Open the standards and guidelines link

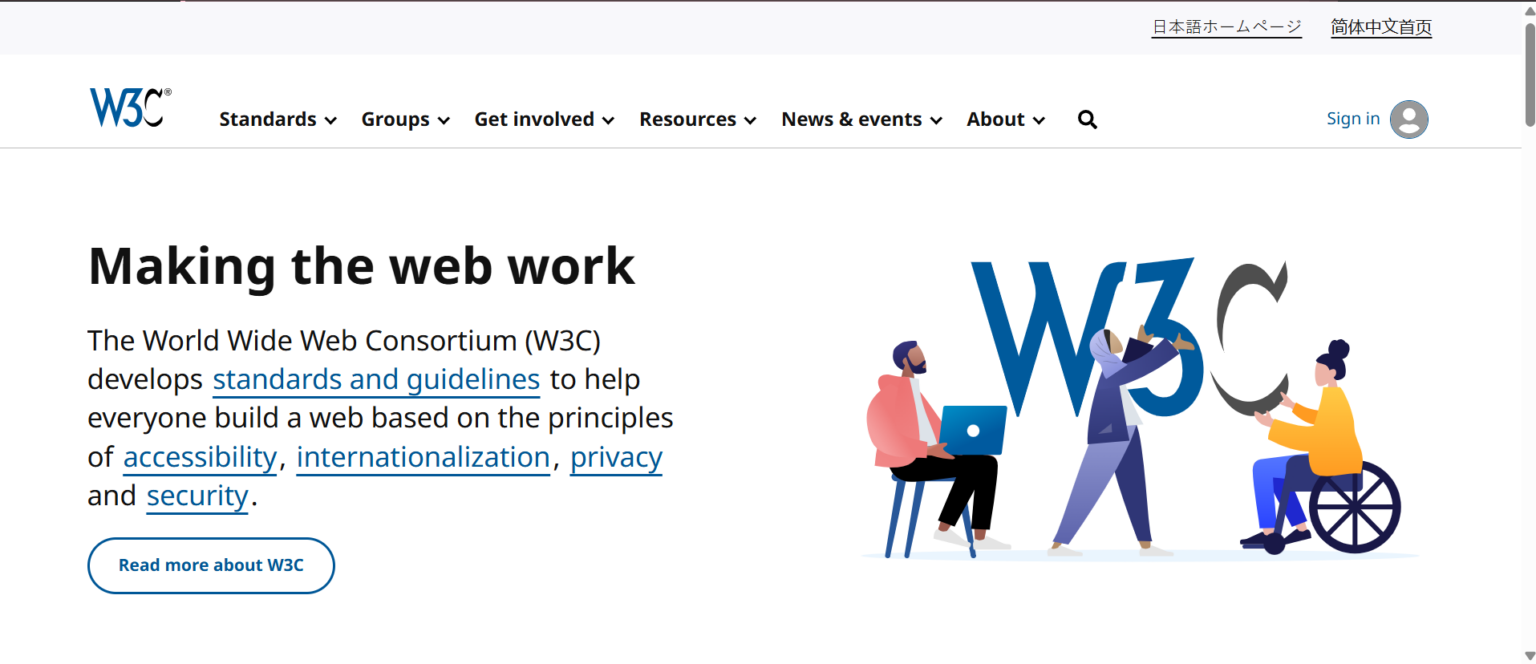coord(376,379)
